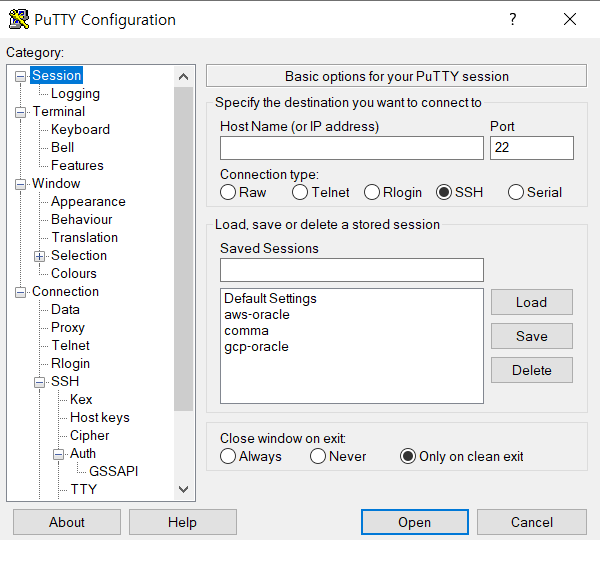Collapse the Connection tree node
The width and height of the screenshot is (601, 572).
20,293
